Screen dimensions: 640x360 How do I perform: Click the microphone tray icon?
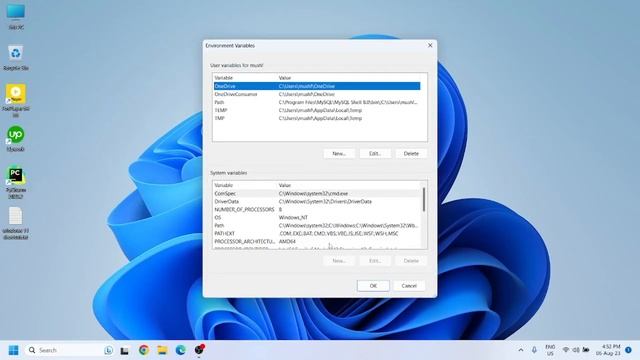[x=534, y=350]
